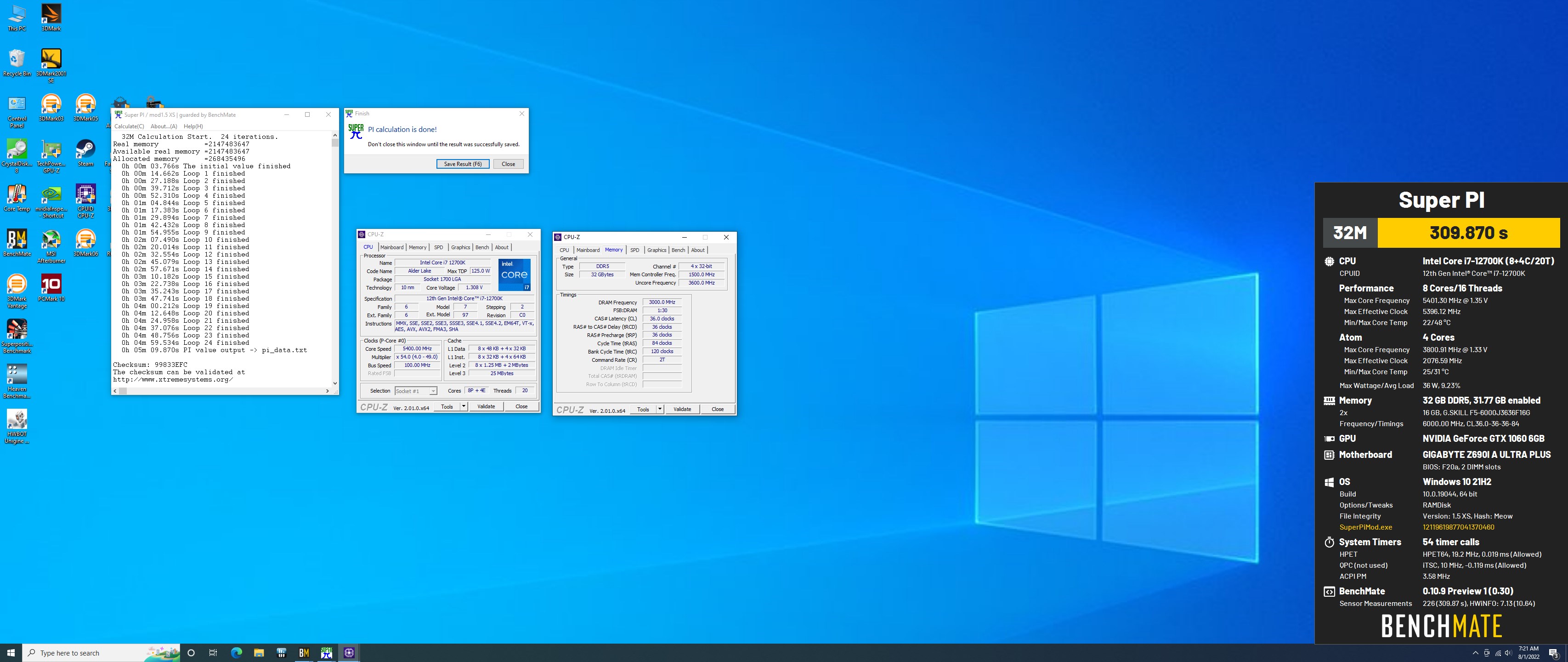Image resolution: width=1568 pixels, height=662 pixels.
Task: Click the BenchMate taskbar icon
Action: [304, 653]
